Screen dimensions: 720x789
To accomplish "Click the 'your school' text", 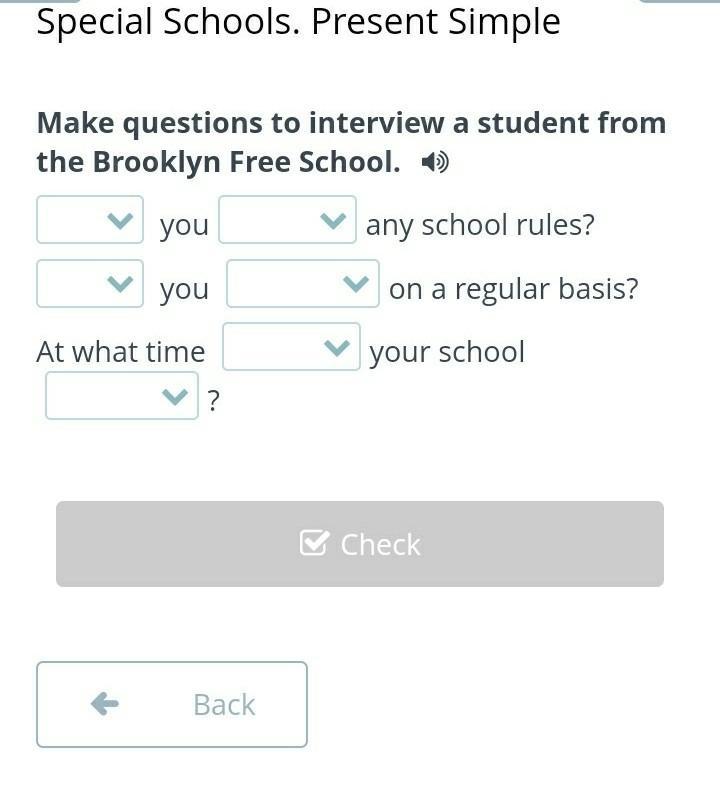I will tap(447, 352).
